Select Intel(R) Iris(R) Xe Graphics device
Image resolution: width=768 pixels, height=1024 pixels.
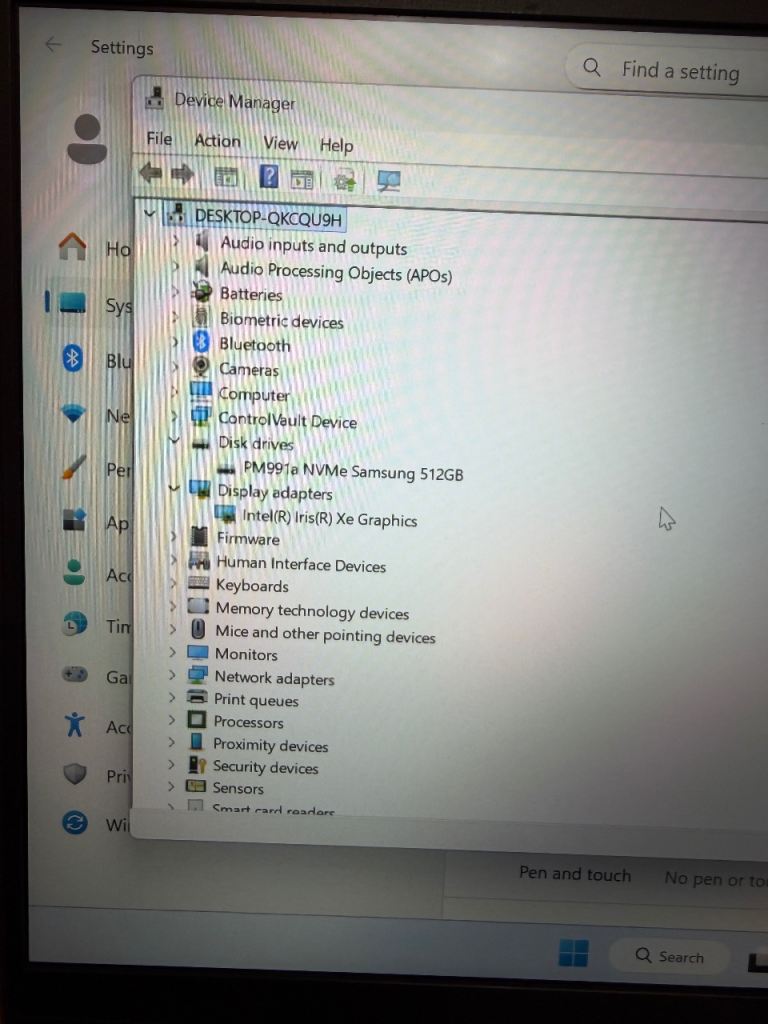coord(329,518)
